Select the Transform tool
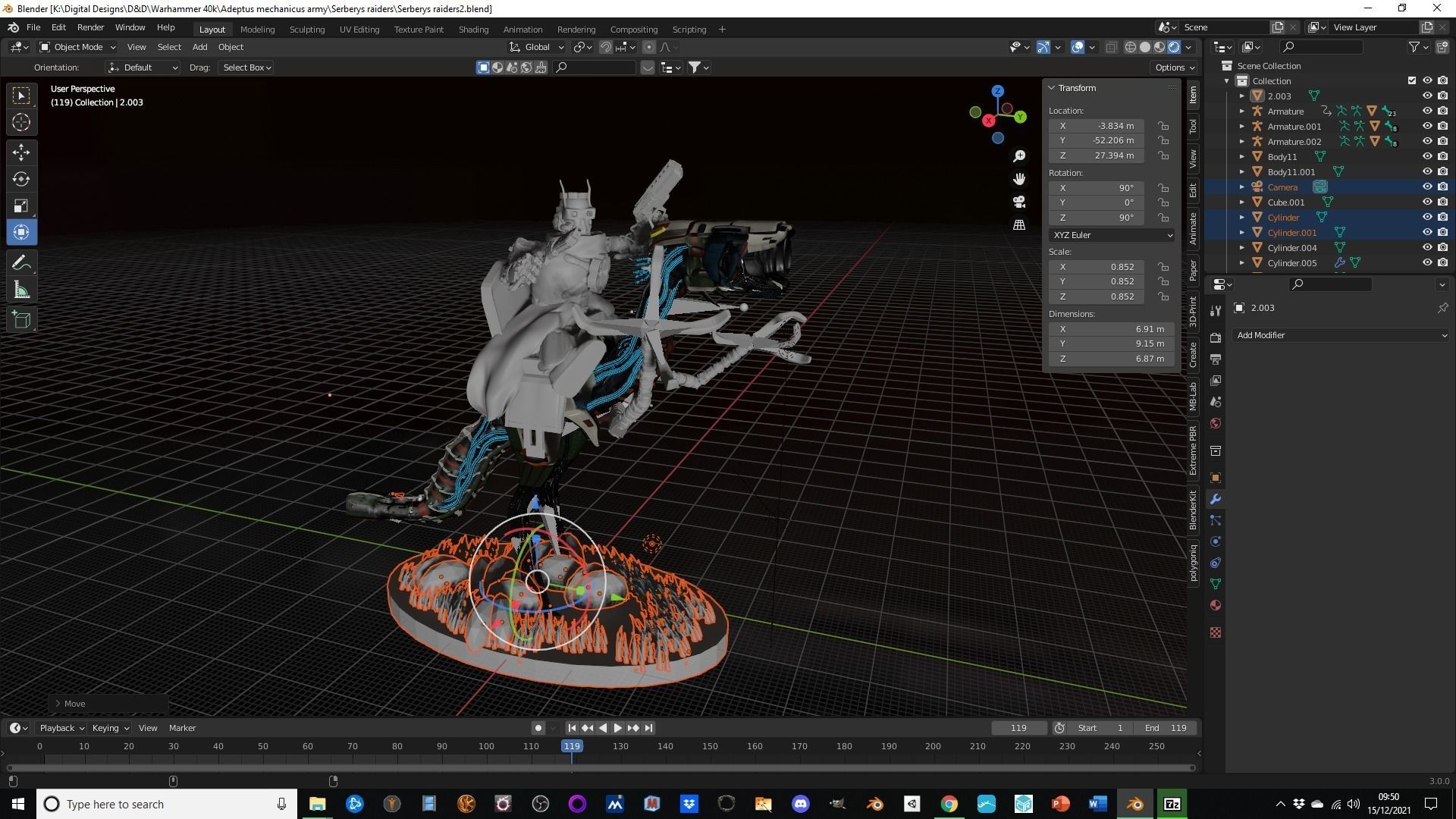 click(x=21, y=232)
